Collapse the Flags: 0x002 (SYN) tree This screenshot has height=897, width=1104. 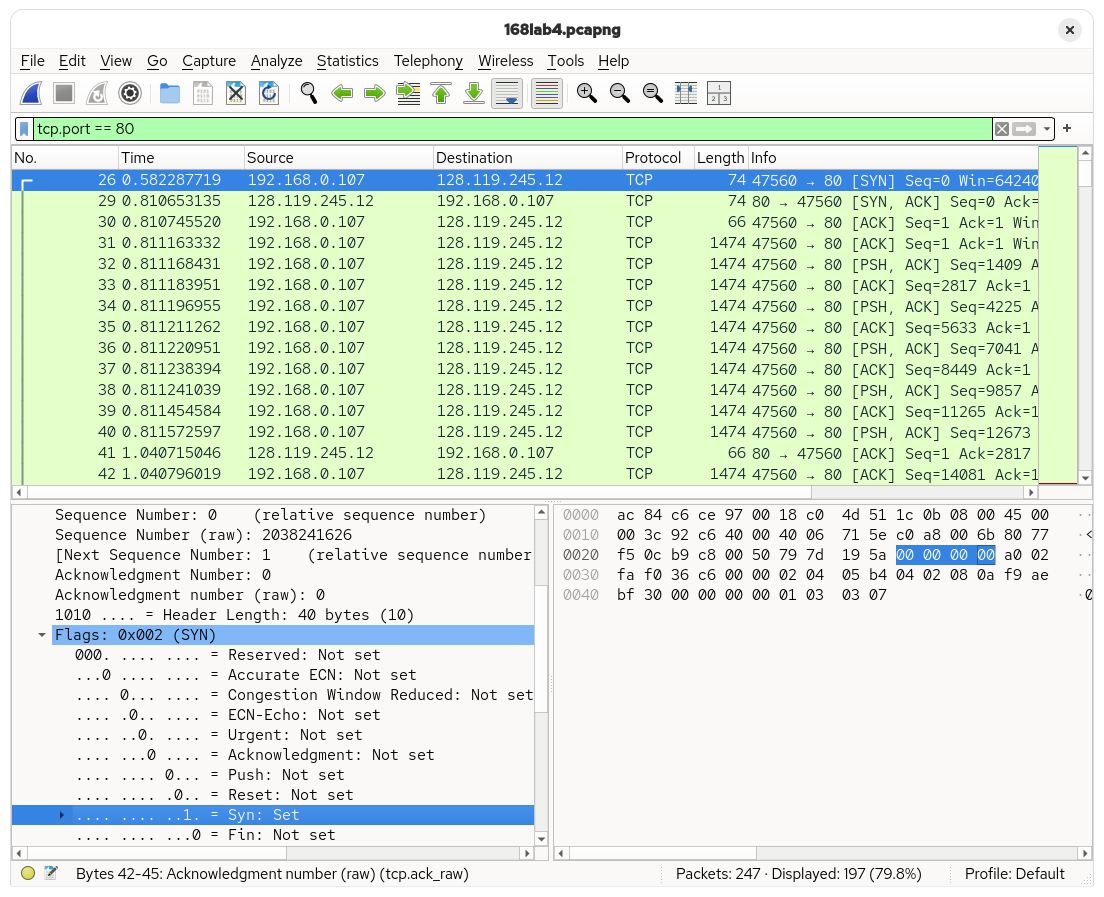coord(42,635)
